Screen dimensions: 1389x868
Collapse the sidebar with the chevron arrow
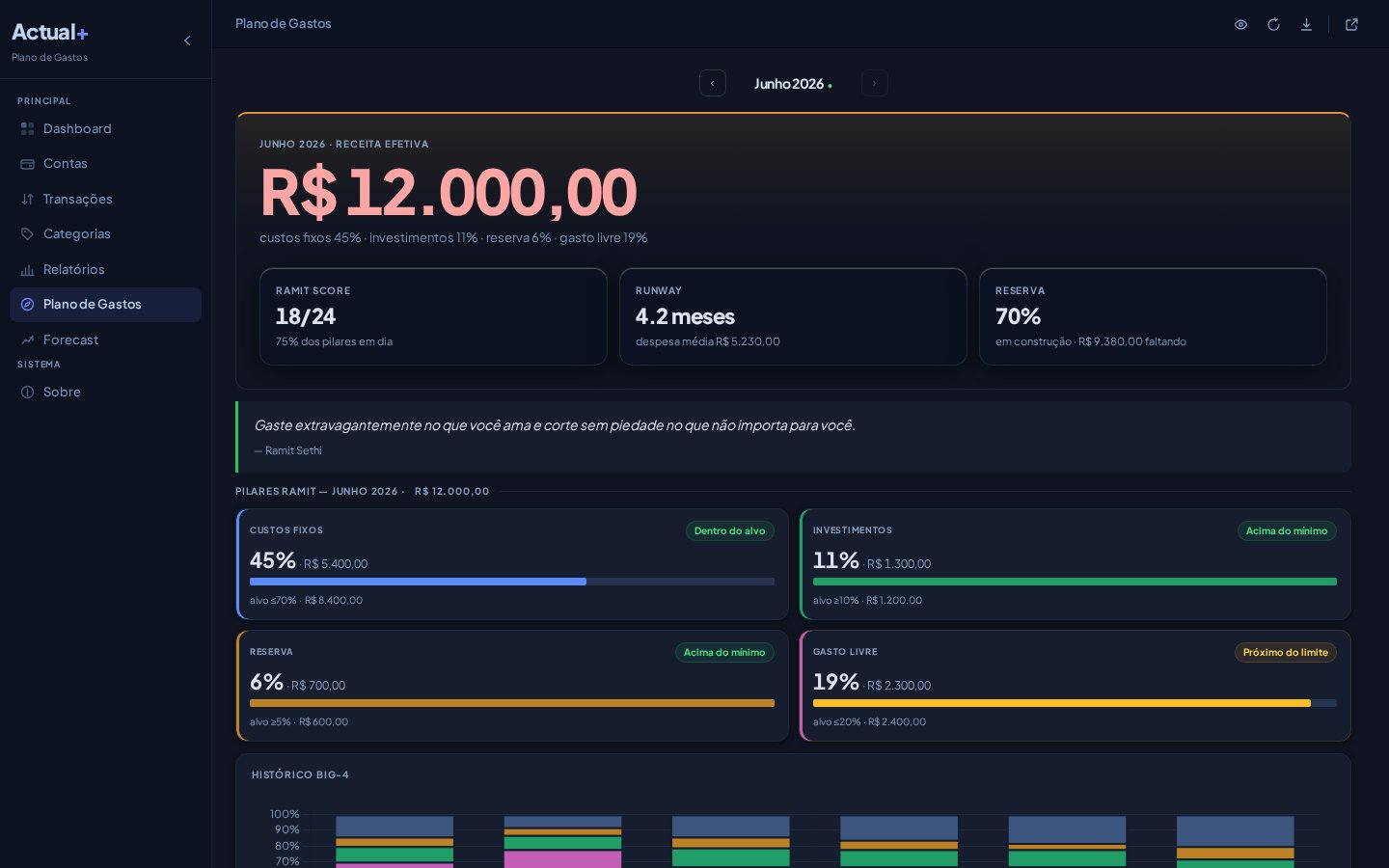click(187, 41)
